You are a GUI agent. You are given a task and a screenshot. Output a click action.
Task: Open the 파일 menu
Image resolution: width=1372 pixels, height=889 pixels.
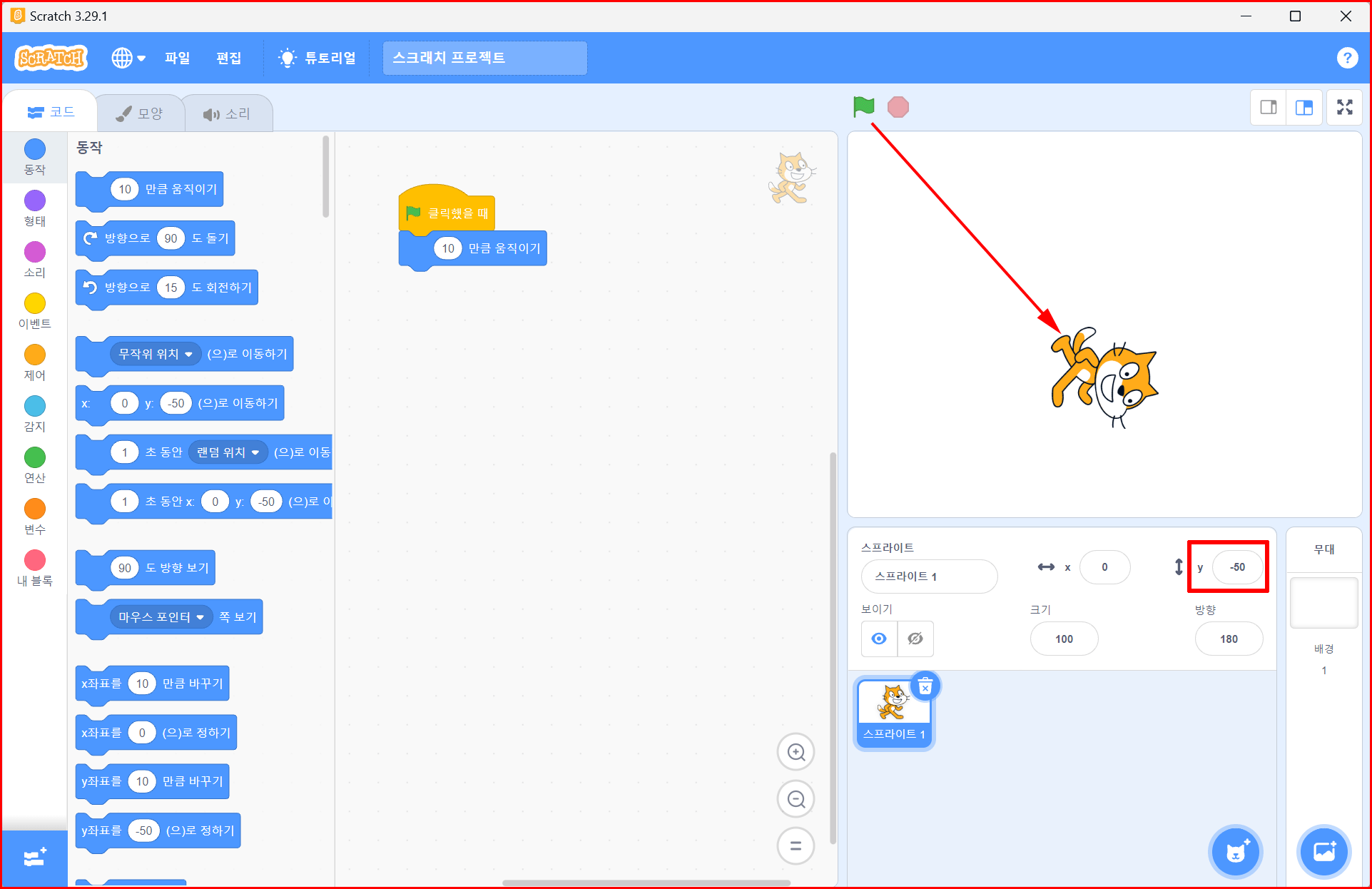coord(177,58)
